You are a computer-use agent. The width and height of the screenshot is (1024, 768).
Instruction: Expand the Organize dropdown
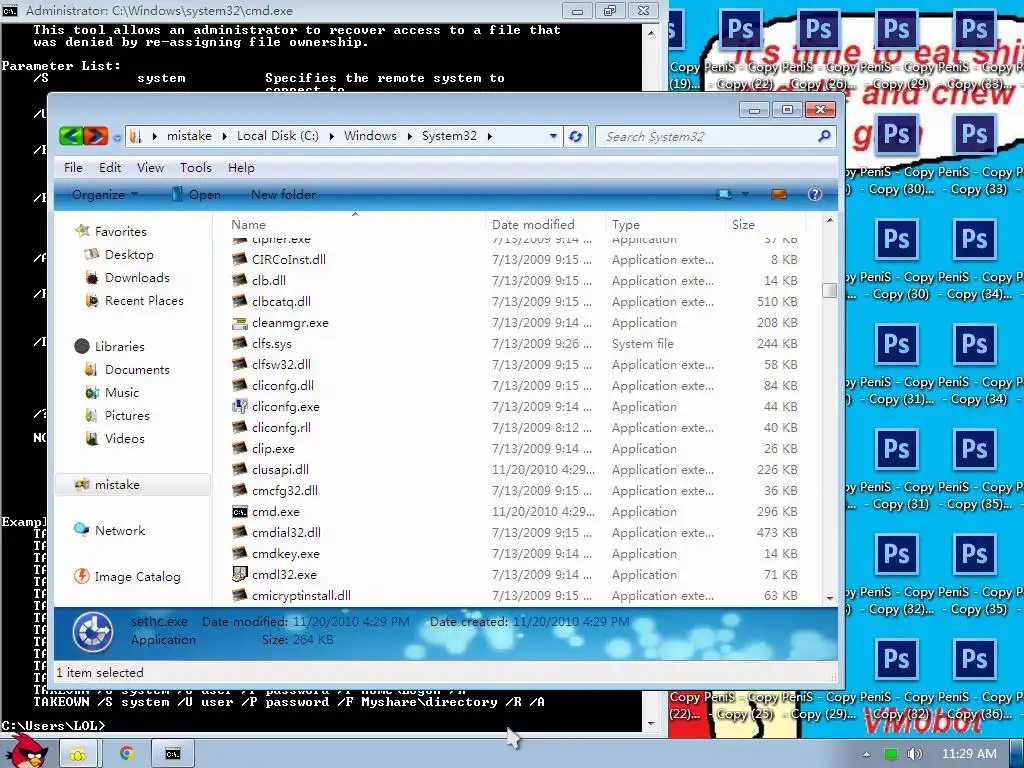(104, 194)
